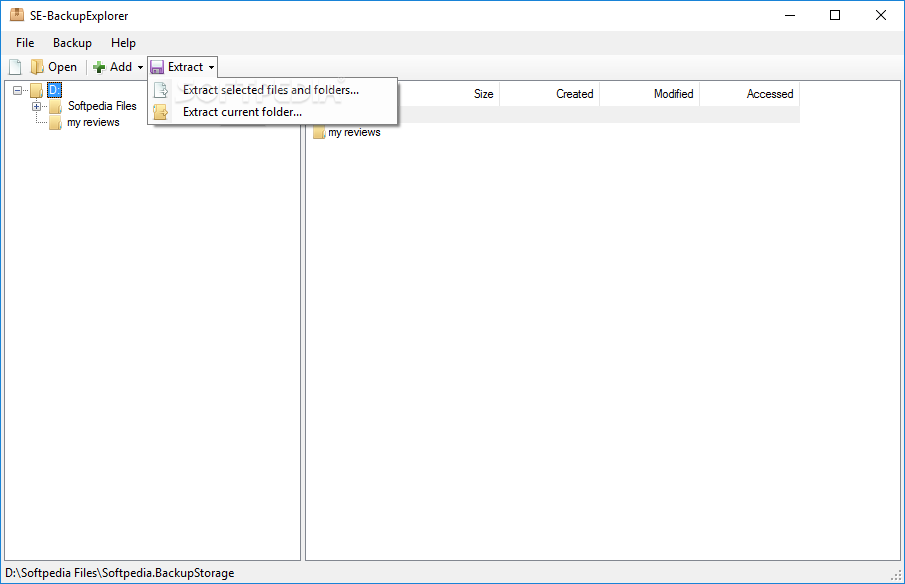Click the Add button label

click(121, 67)
